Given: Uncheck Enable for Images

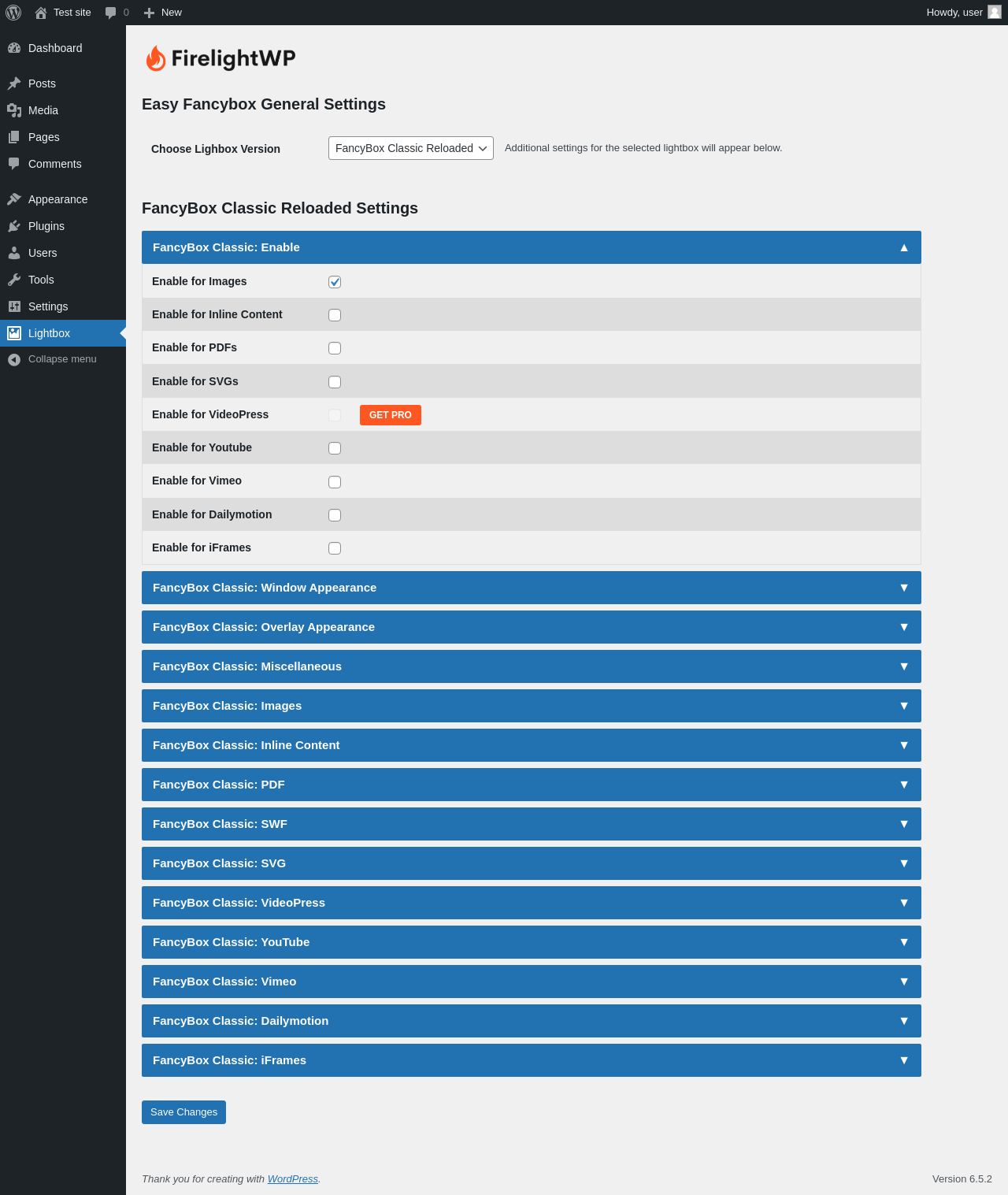Looking at the screenshot, I should (x=335, y=282).
